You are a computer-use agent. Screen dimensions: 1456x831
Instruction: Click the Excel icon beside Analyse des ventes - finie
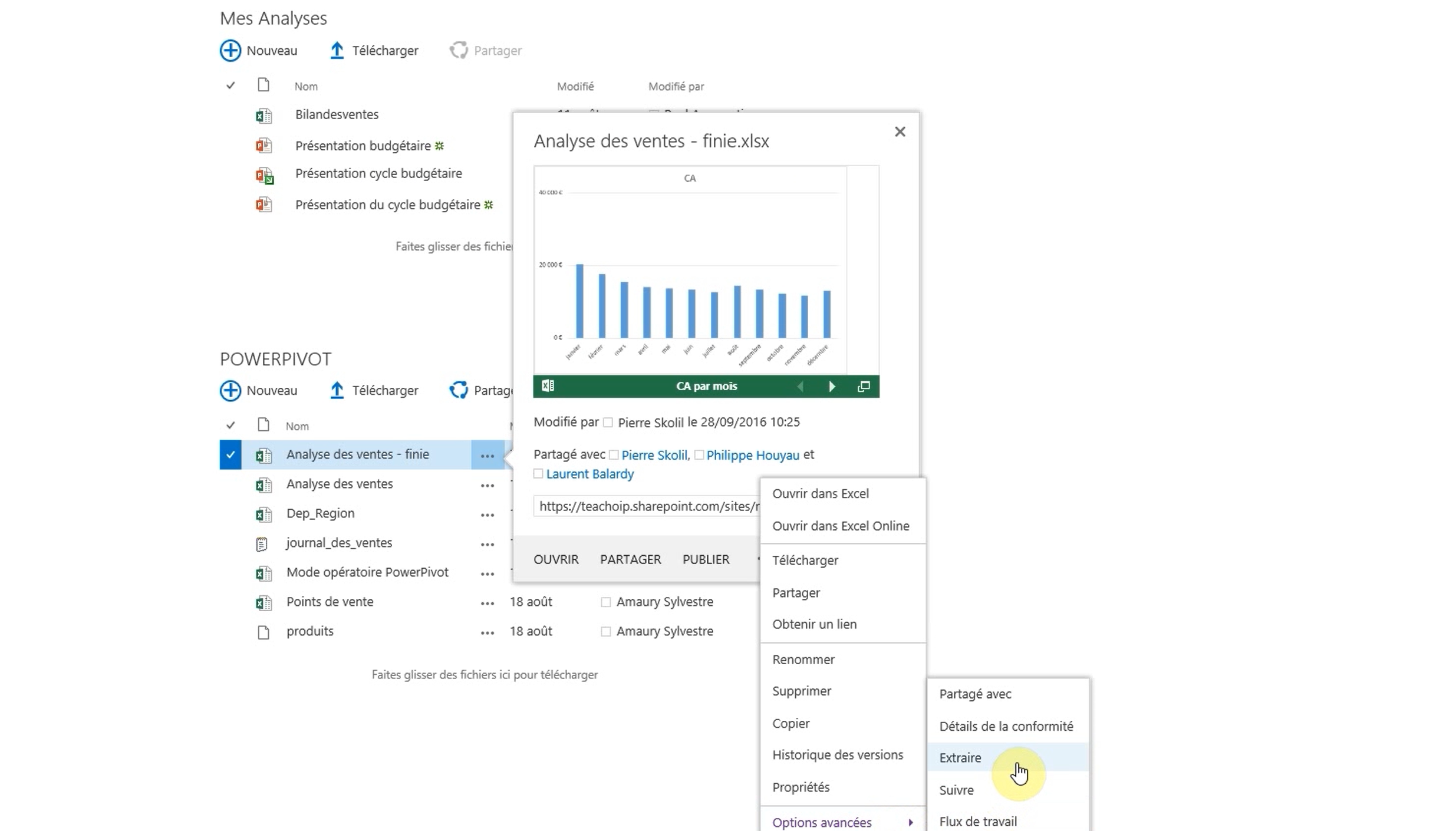[x=263, y=455]
